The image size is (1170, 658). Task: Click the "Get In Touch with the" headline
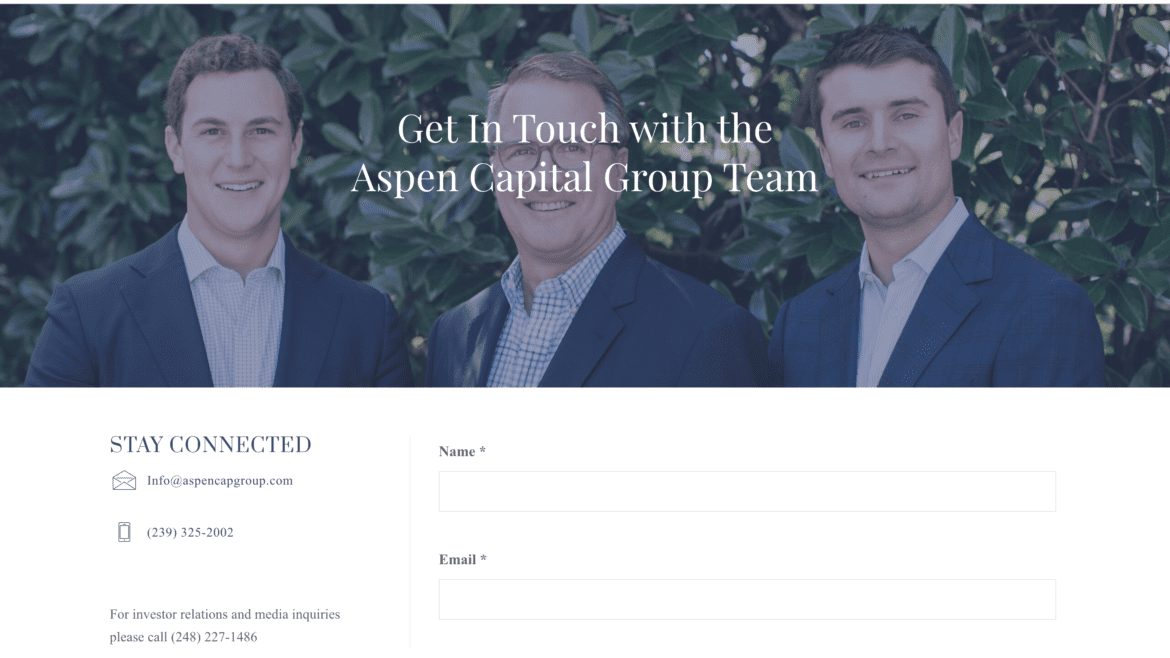click(x=585, y=129)
